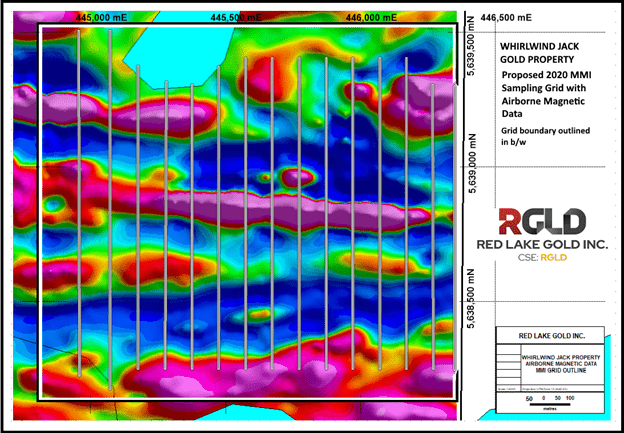Click the metres scale bar
Screen dimensions: 624x433
click(x=550, y=402)
